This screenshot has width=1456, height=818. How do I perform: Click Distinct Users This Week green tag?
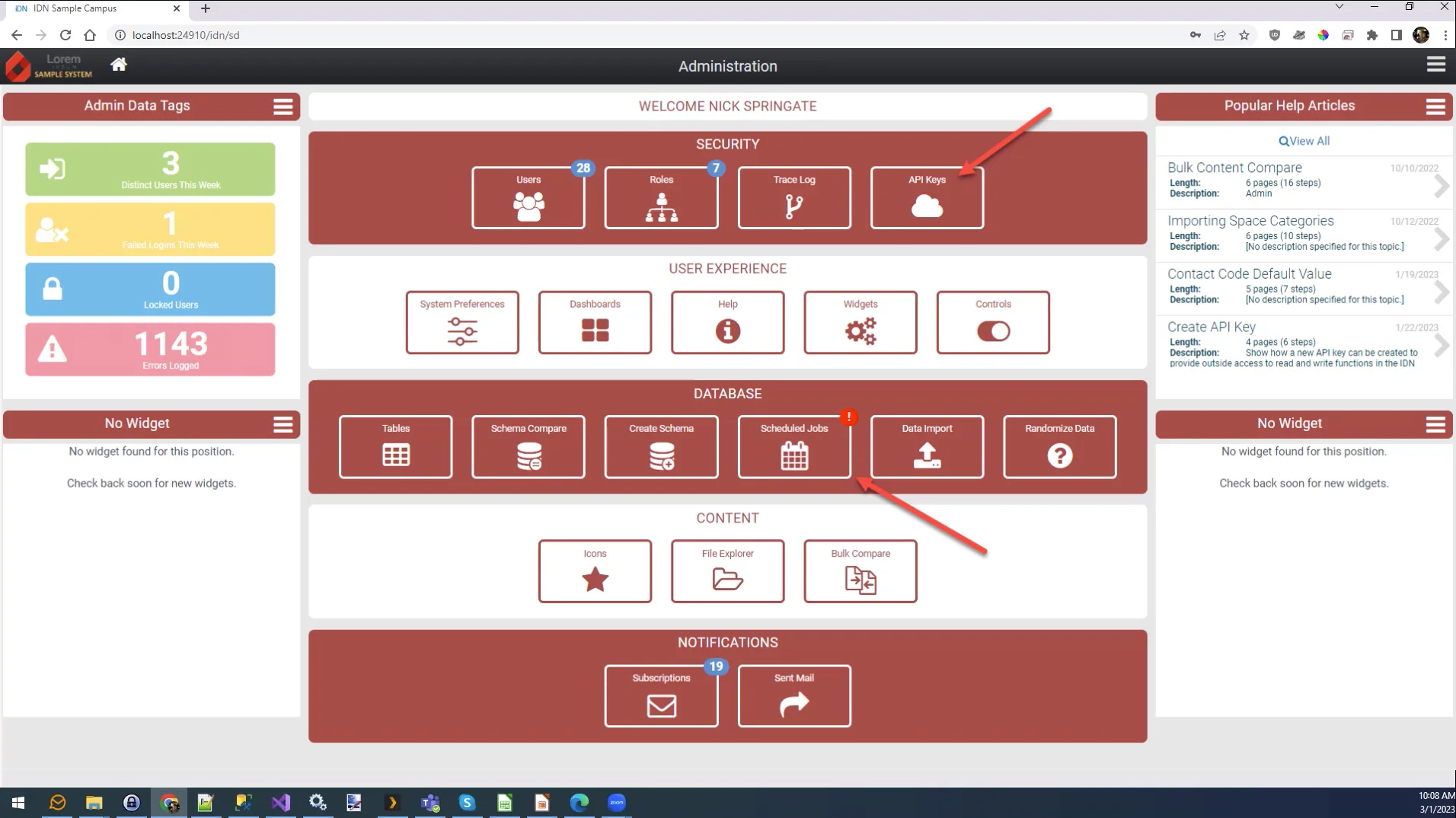(150, 169)
